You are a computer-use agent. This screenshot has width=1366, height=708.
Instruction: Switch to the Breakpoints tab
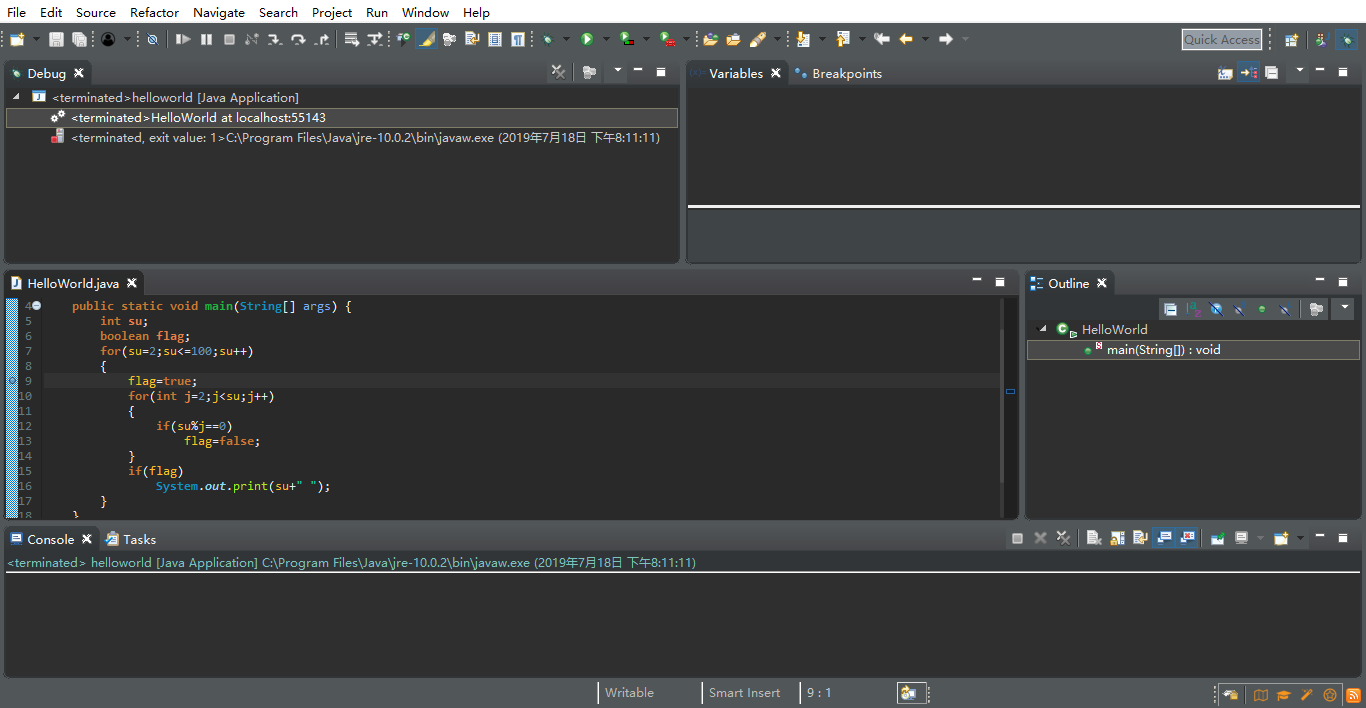(x=838, y=73)
